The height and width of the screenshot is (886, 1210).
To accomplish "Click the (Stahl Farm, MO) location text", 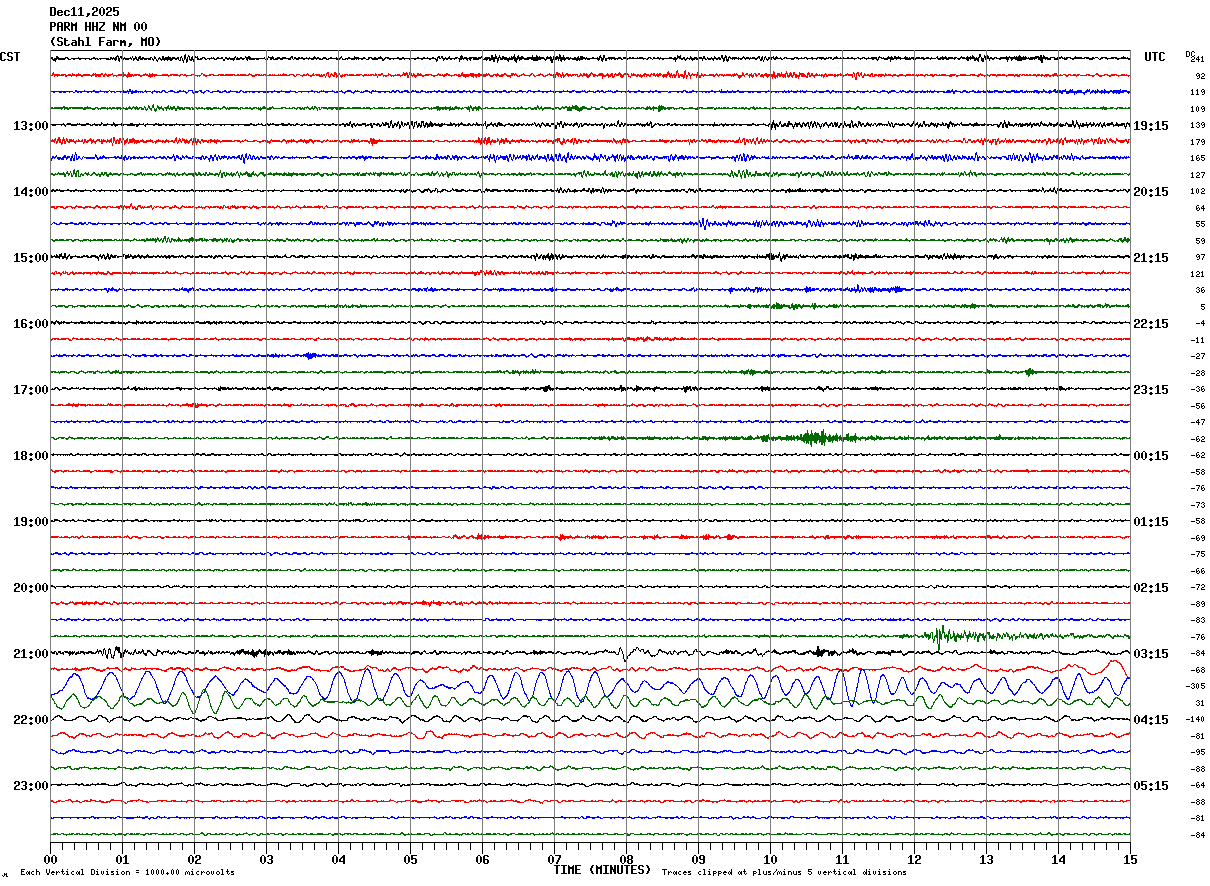I will [105, 42].
